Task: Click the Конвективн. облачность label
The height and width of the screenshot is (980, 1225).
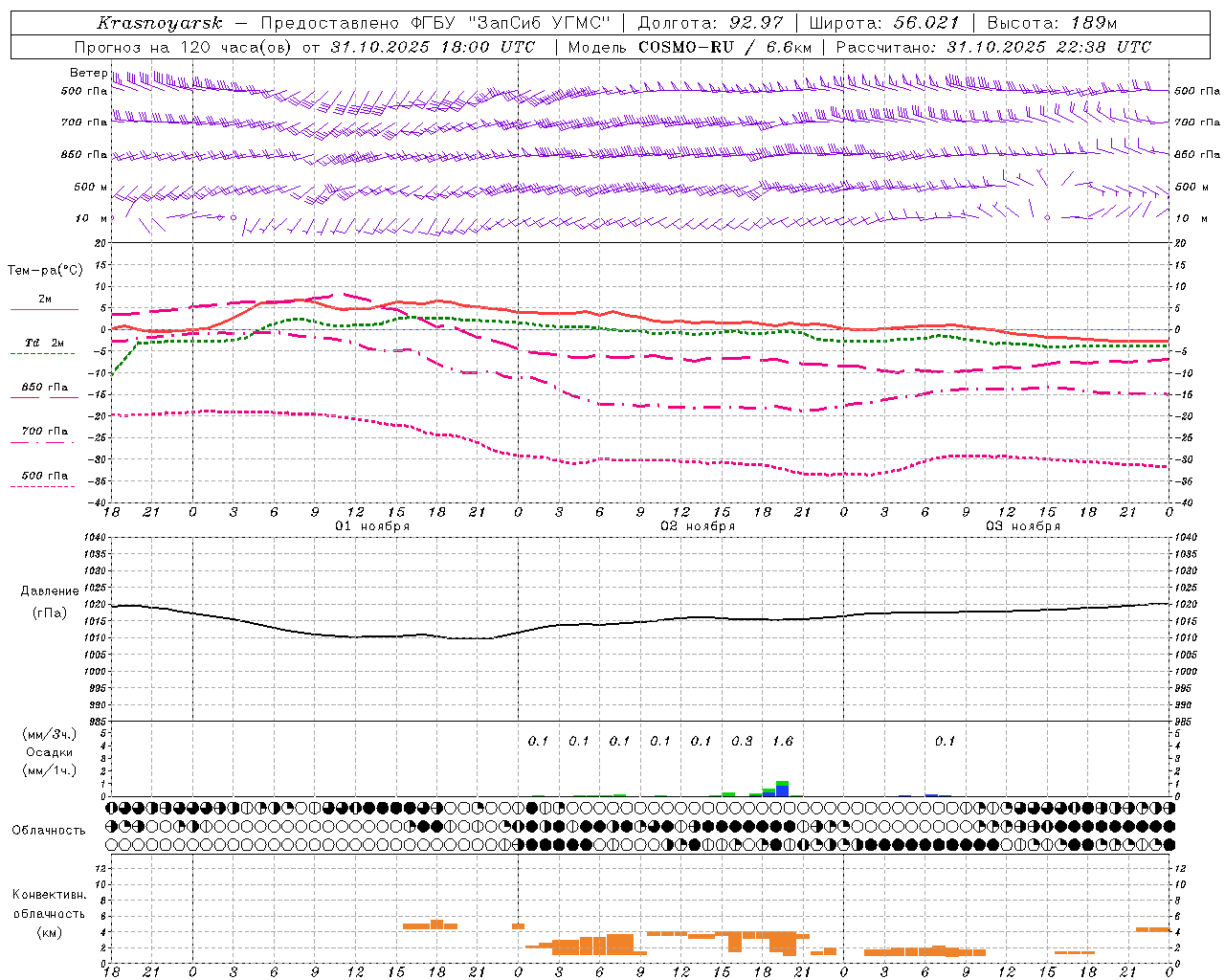Action: [49, 904]
